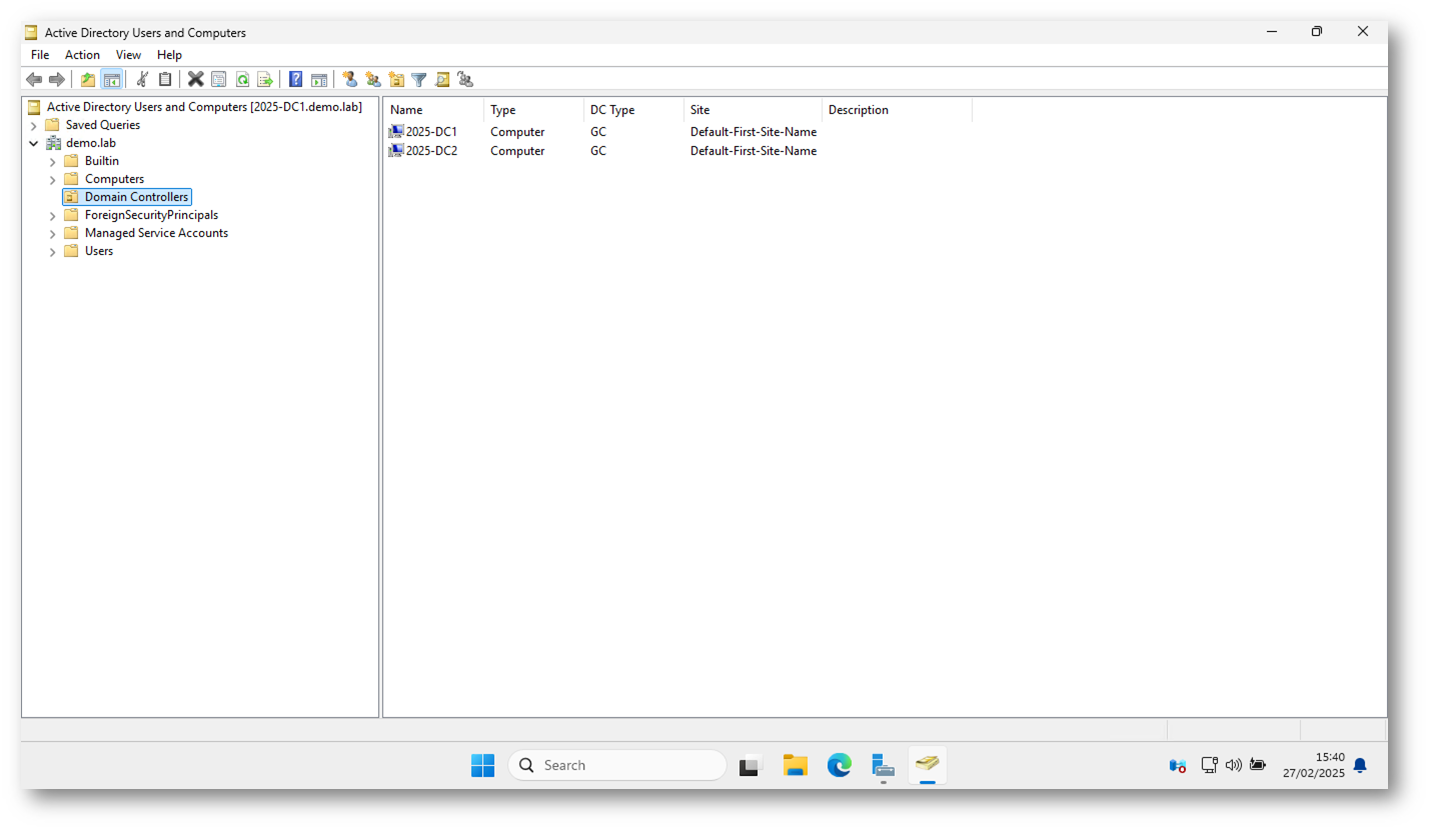The image size is (1430, 831).
Task: Open the View menu
Action: point(128,55)
